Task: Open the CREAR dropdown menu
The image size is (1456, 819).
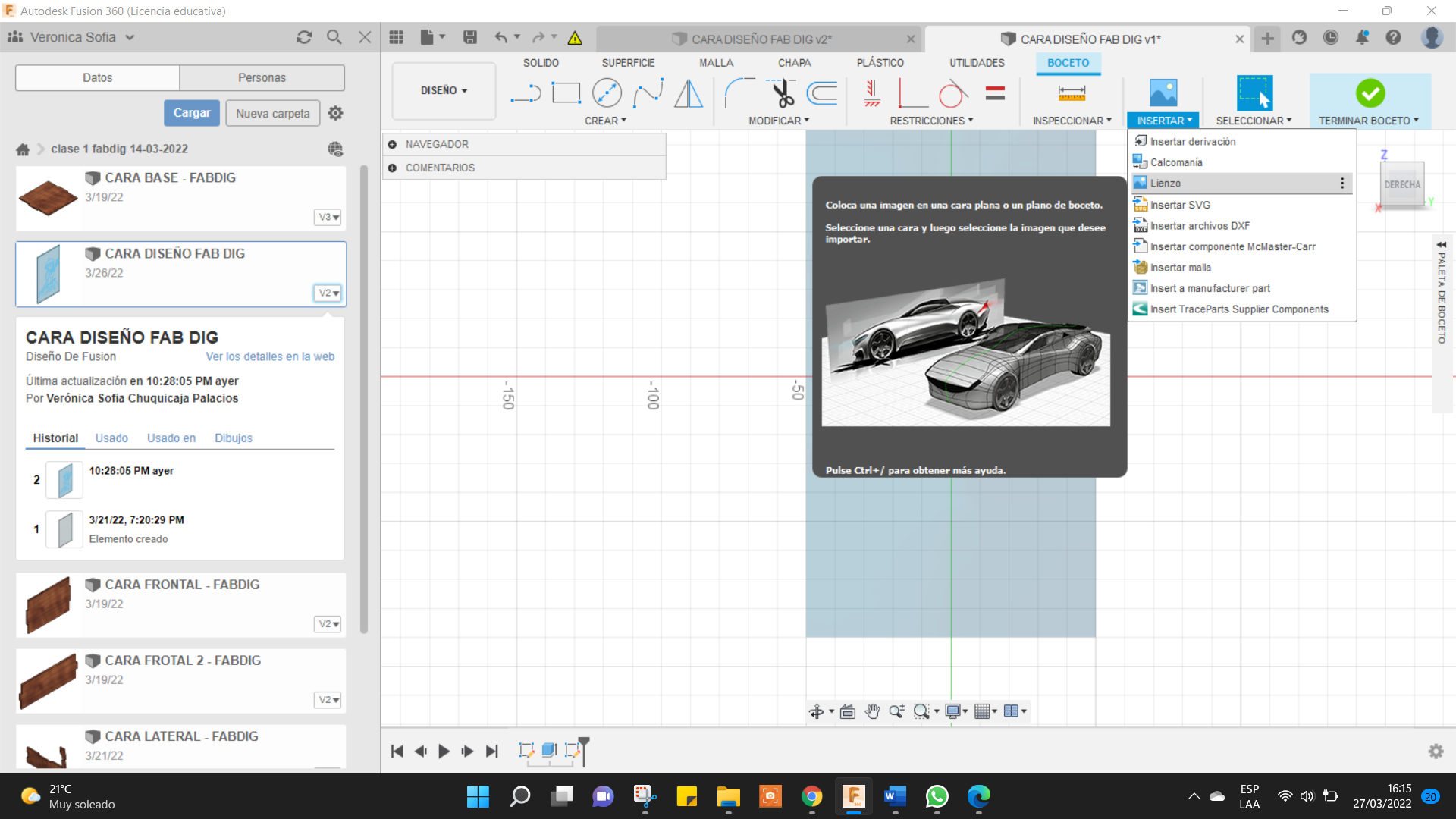Action: pos(605,121)
